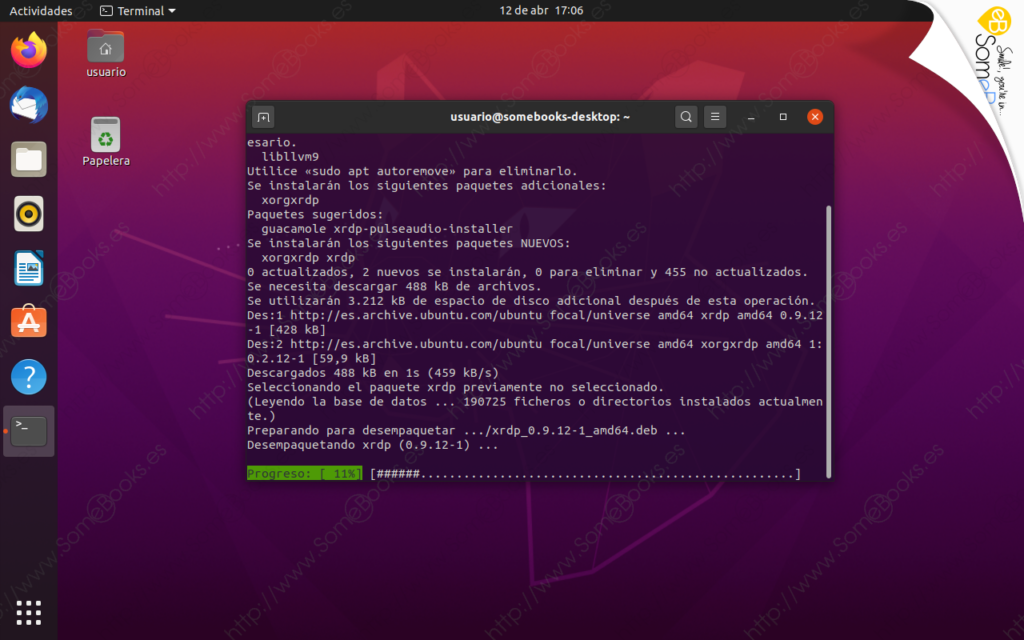Open Ubuntu Software store

coord(29,322)
